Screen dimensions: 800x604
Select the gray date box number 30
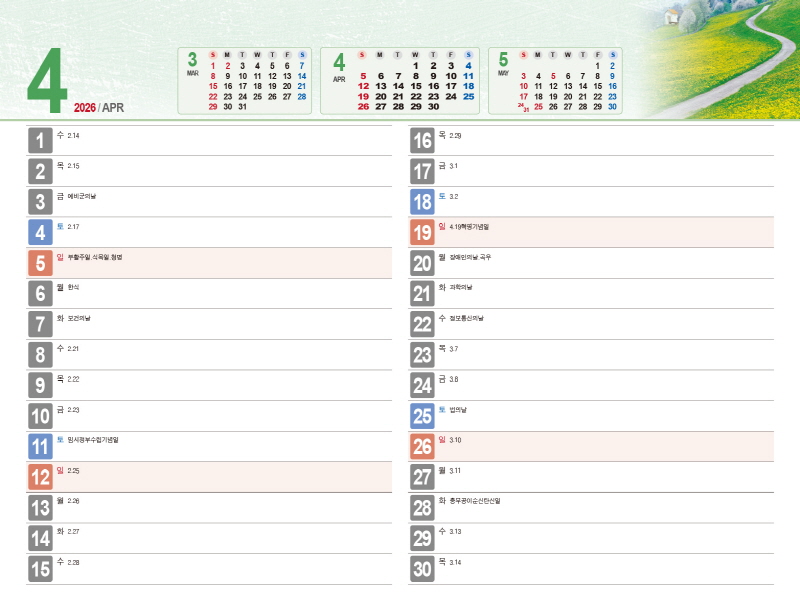point(422,569)
